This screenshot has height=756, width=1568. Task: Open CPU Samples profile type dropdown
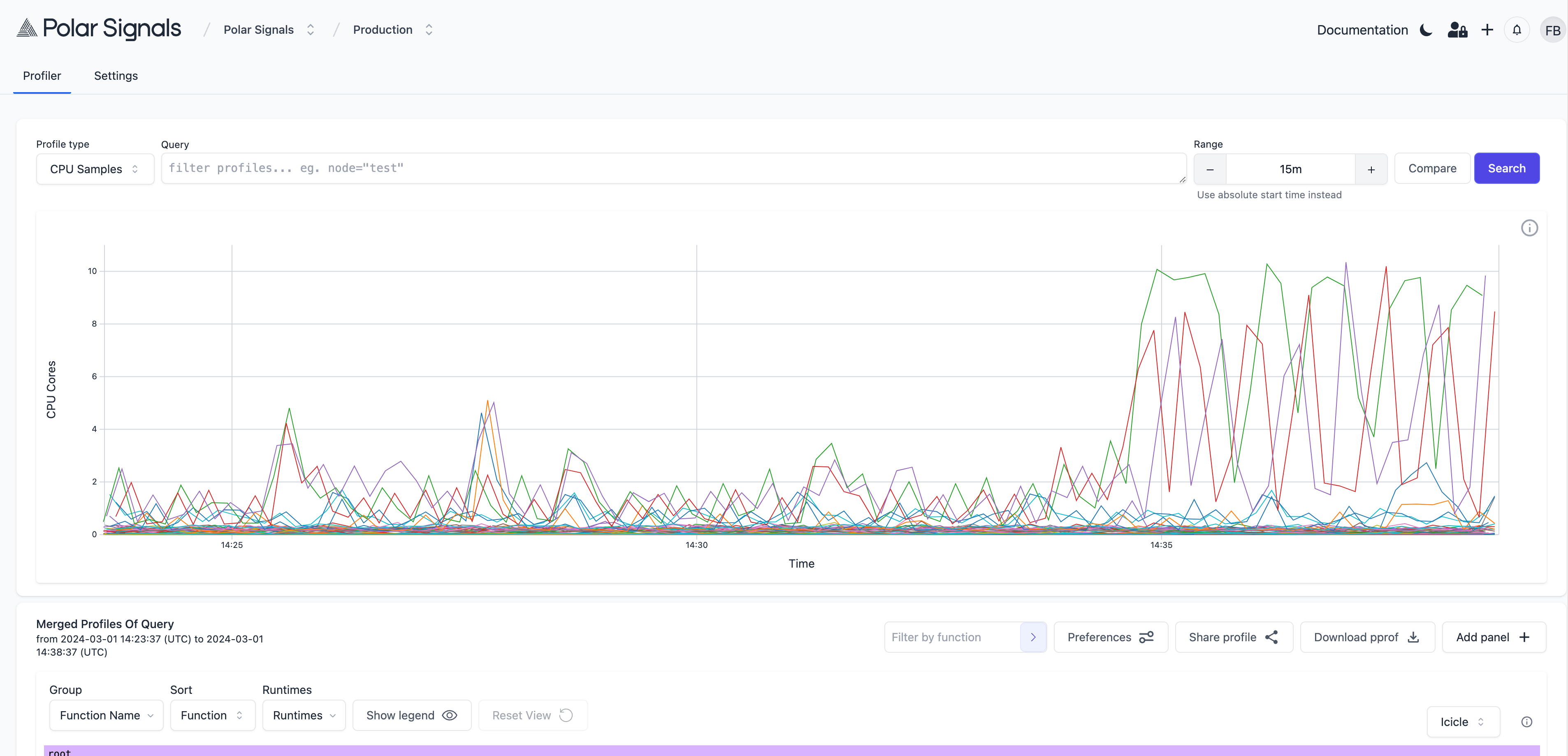(x=95, y=169)
